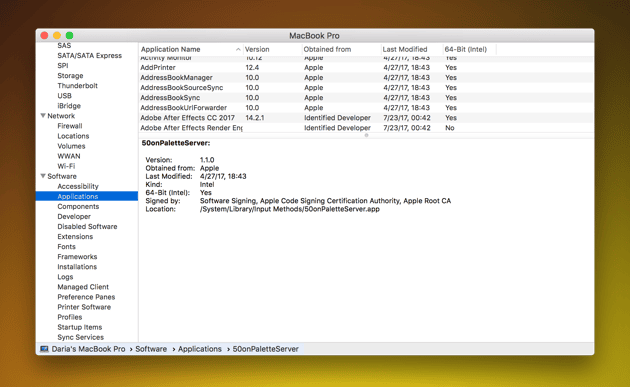The image size is (630, 387).
Task: Open Printer Software in the sidebar
Action: click(x=84, y=307)
